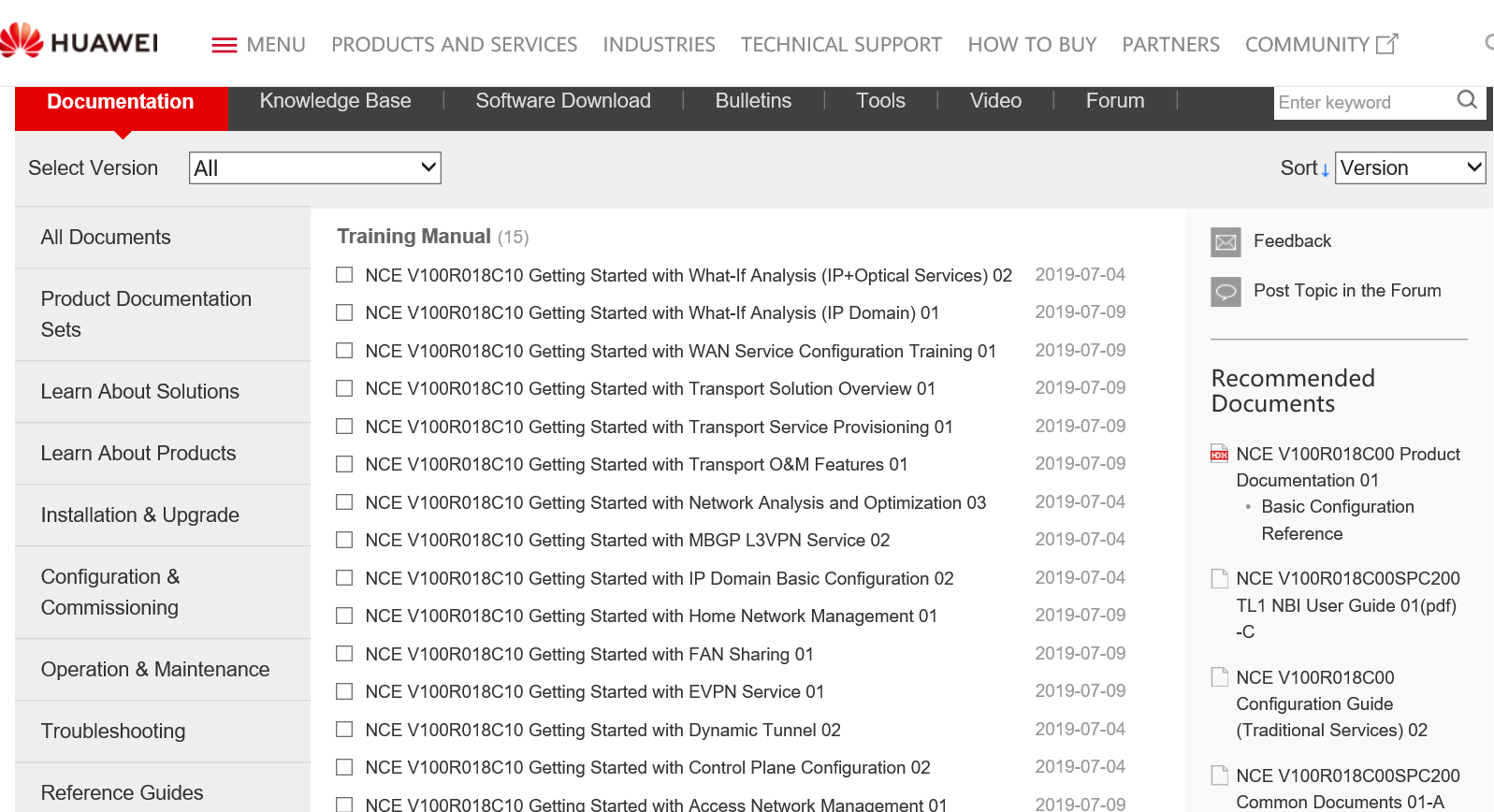1494x812 pixels.
Task: Open Basic Configuration Reference link
Action: [x=1338, y=520]
